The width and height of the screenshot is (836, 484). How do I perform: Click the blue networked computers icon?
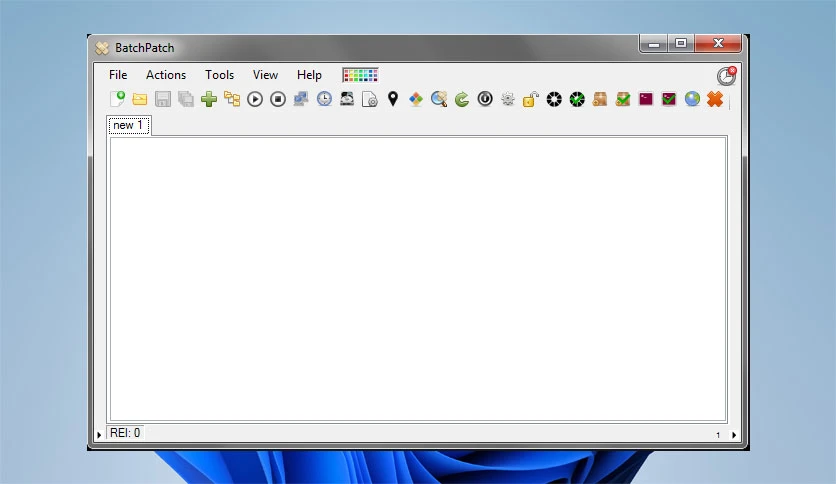pos(301,99)
